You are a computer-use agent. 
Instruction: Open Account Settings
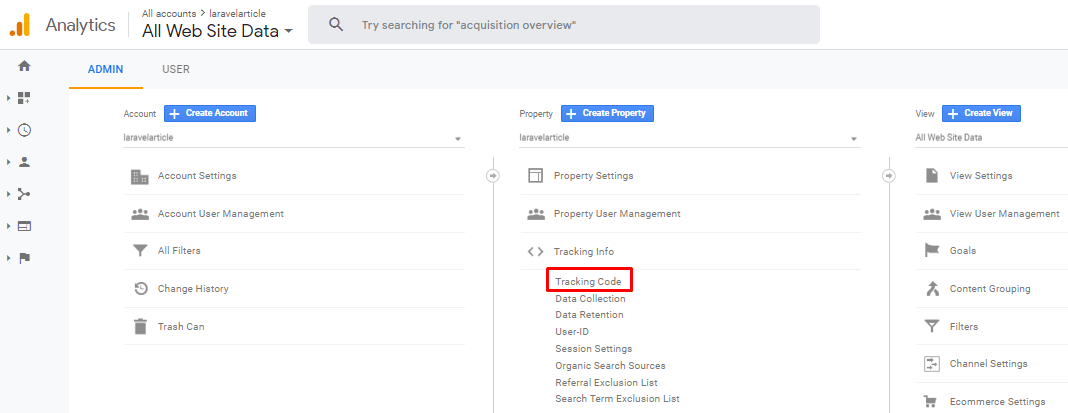tap(197, 176)
